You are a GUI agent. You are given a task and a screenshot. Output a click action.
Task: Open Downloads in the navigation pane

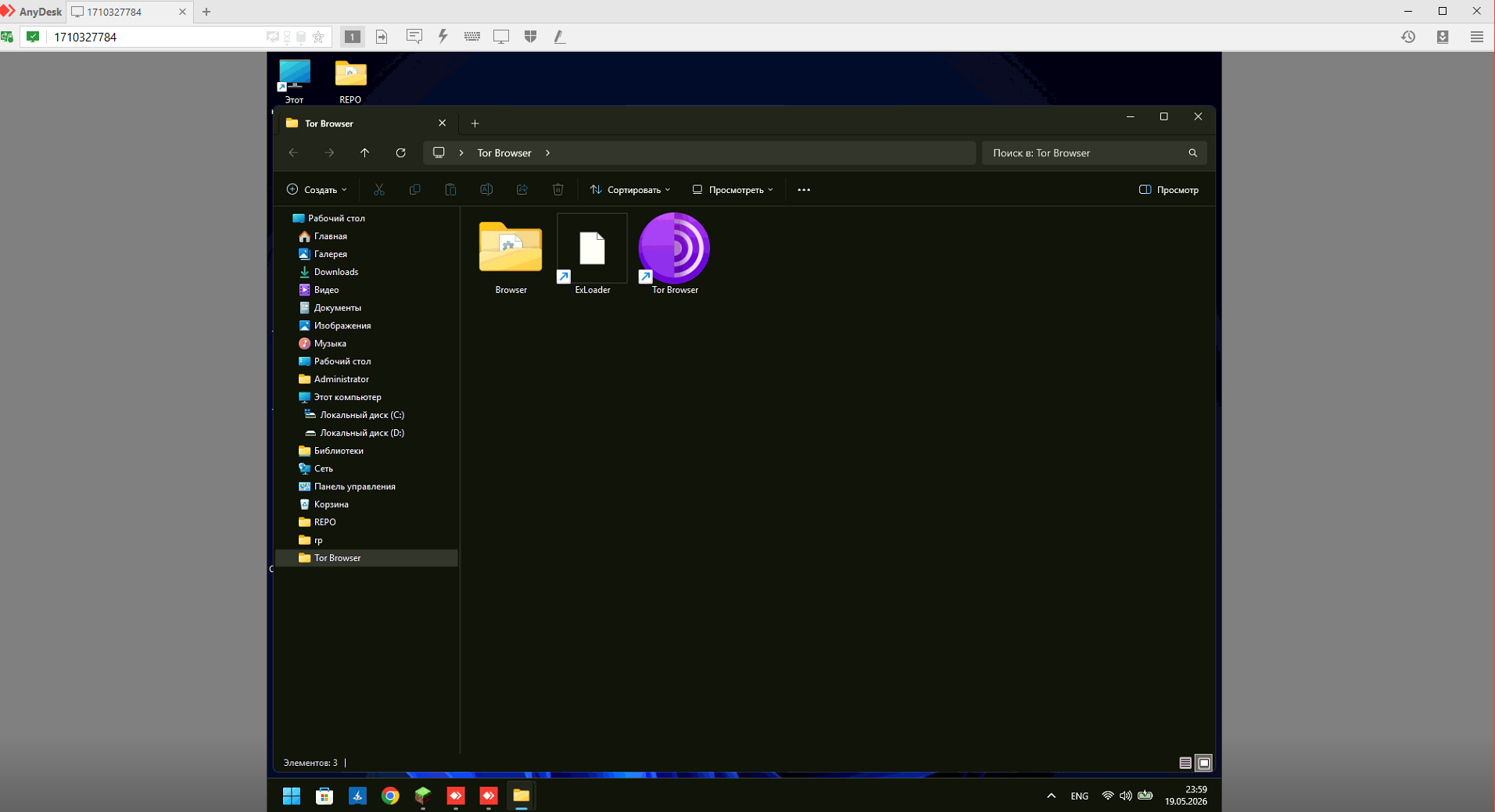336,272
